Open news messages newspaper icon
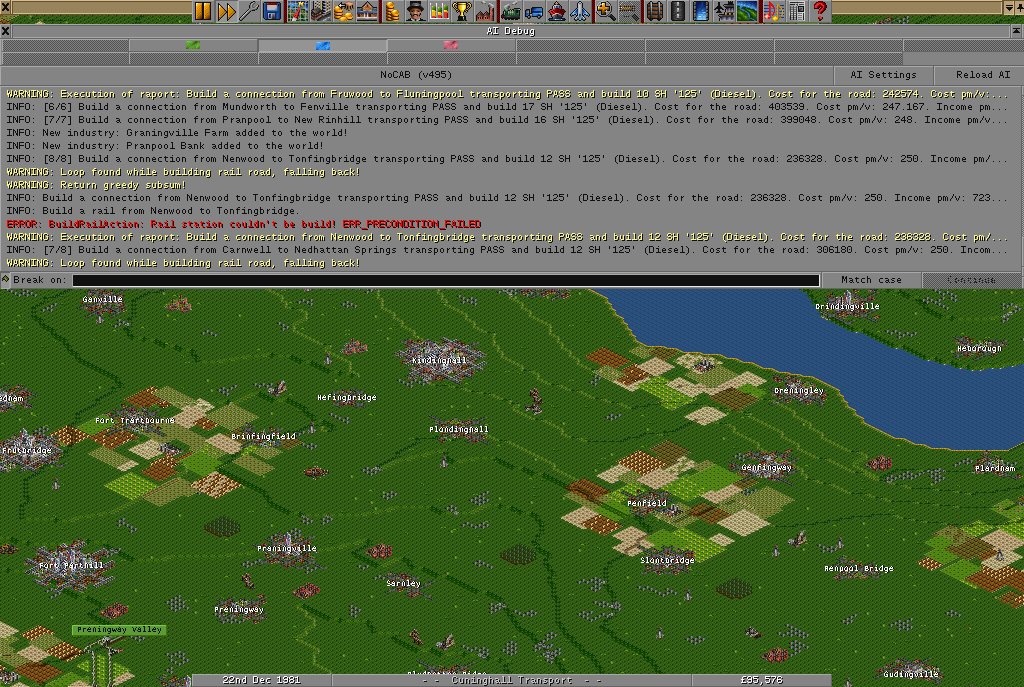This screenshot has width=1024, height=687. tap(796, 11)
